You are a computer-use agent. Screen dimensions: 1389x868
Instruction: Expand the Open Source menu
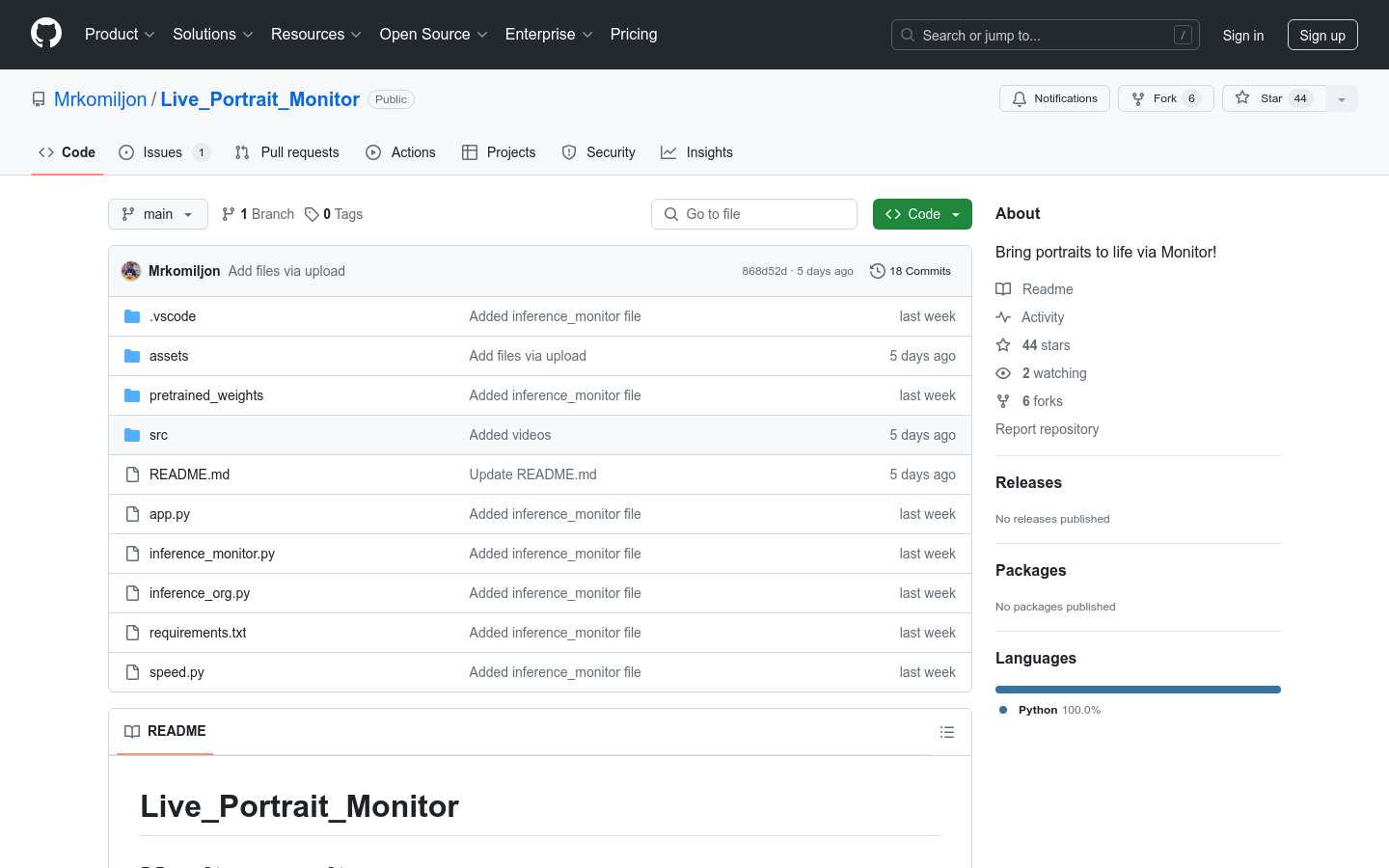pos(434,34)
